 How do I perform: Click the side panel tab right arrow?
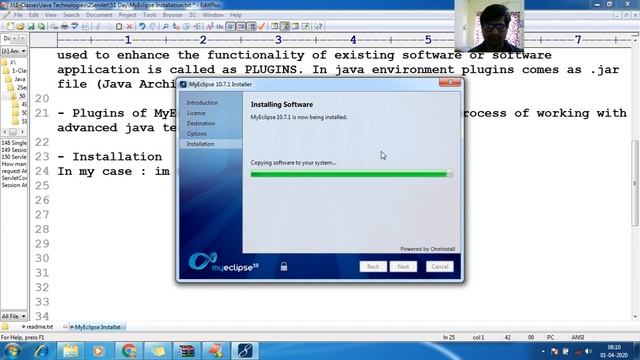pyautogui.click(x=22, y=38)
